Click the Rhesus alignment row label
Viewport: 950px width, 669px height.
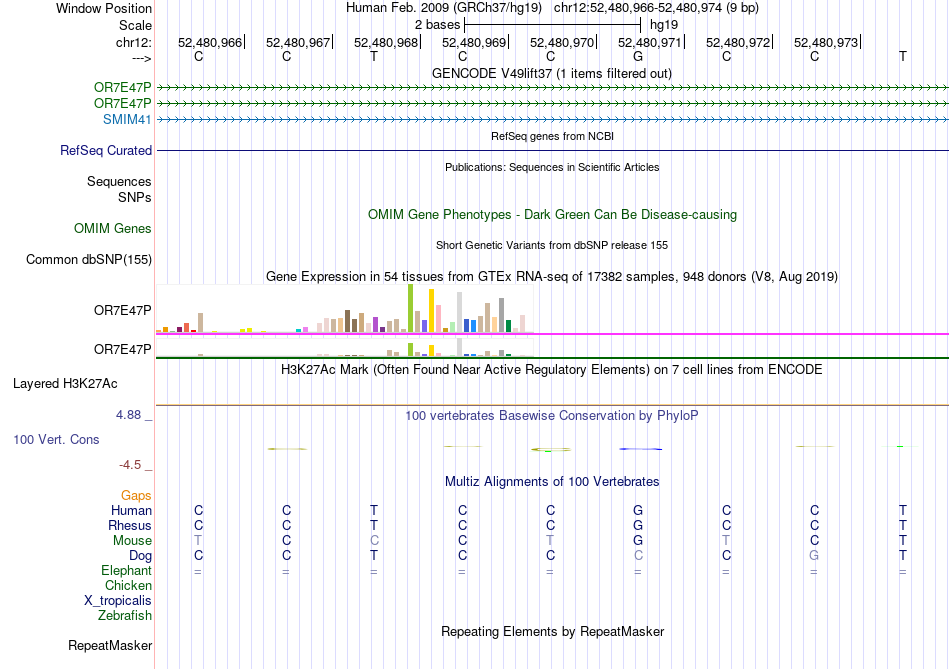(130, 525)
